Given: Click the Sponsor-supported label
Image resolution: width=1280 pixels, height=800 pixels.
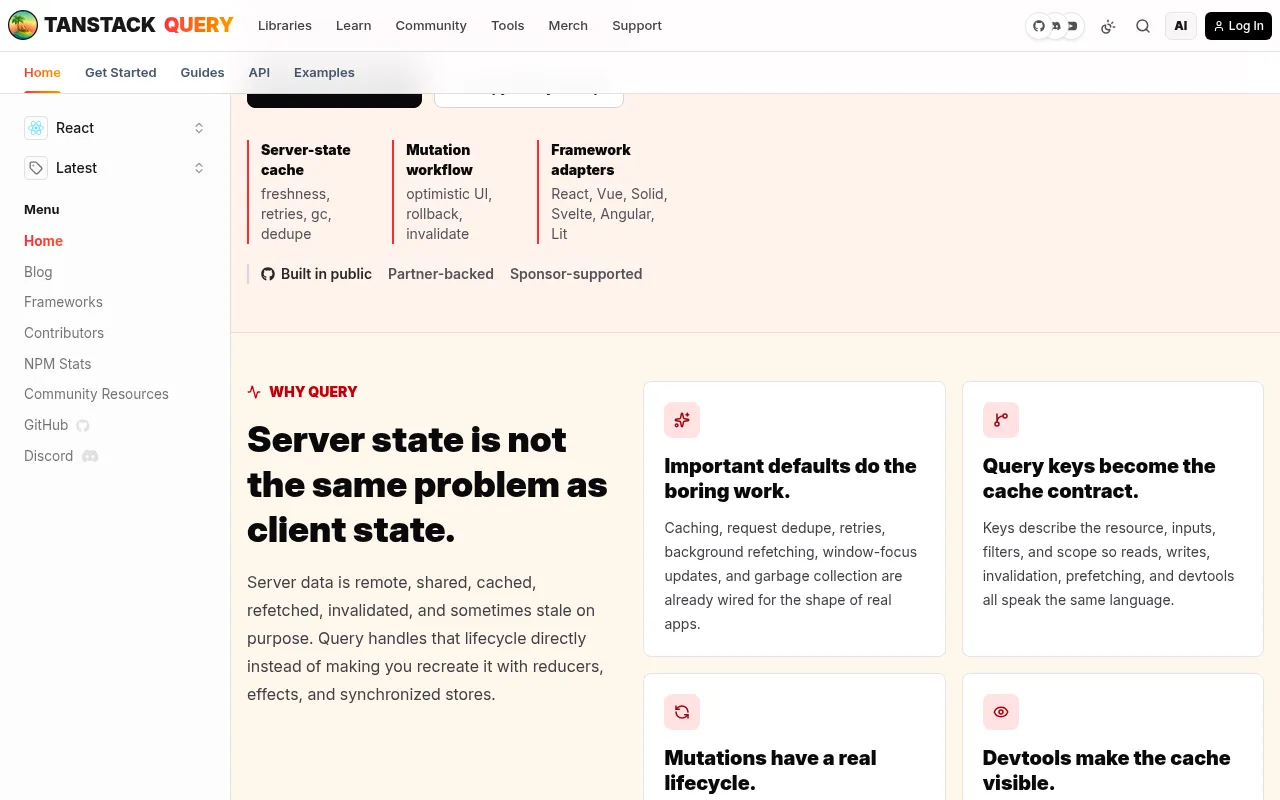Looking at the screenshot, I should [576, 274].
